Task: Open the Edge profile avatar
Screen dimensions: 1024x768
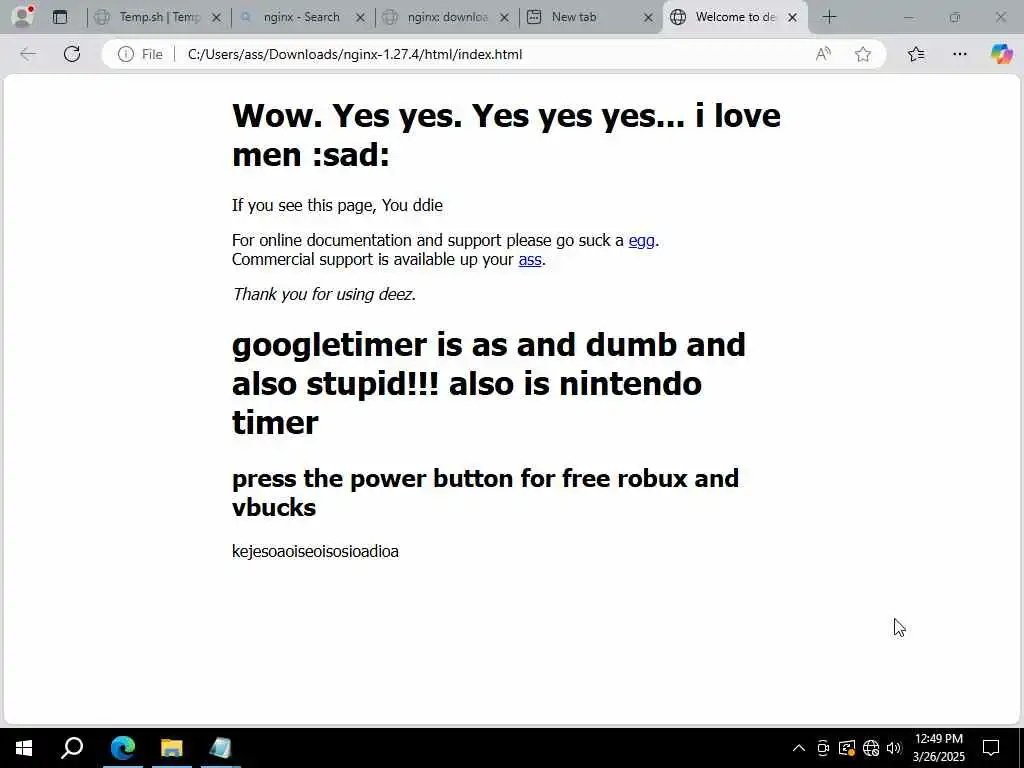Action: (x=23, y=16)
